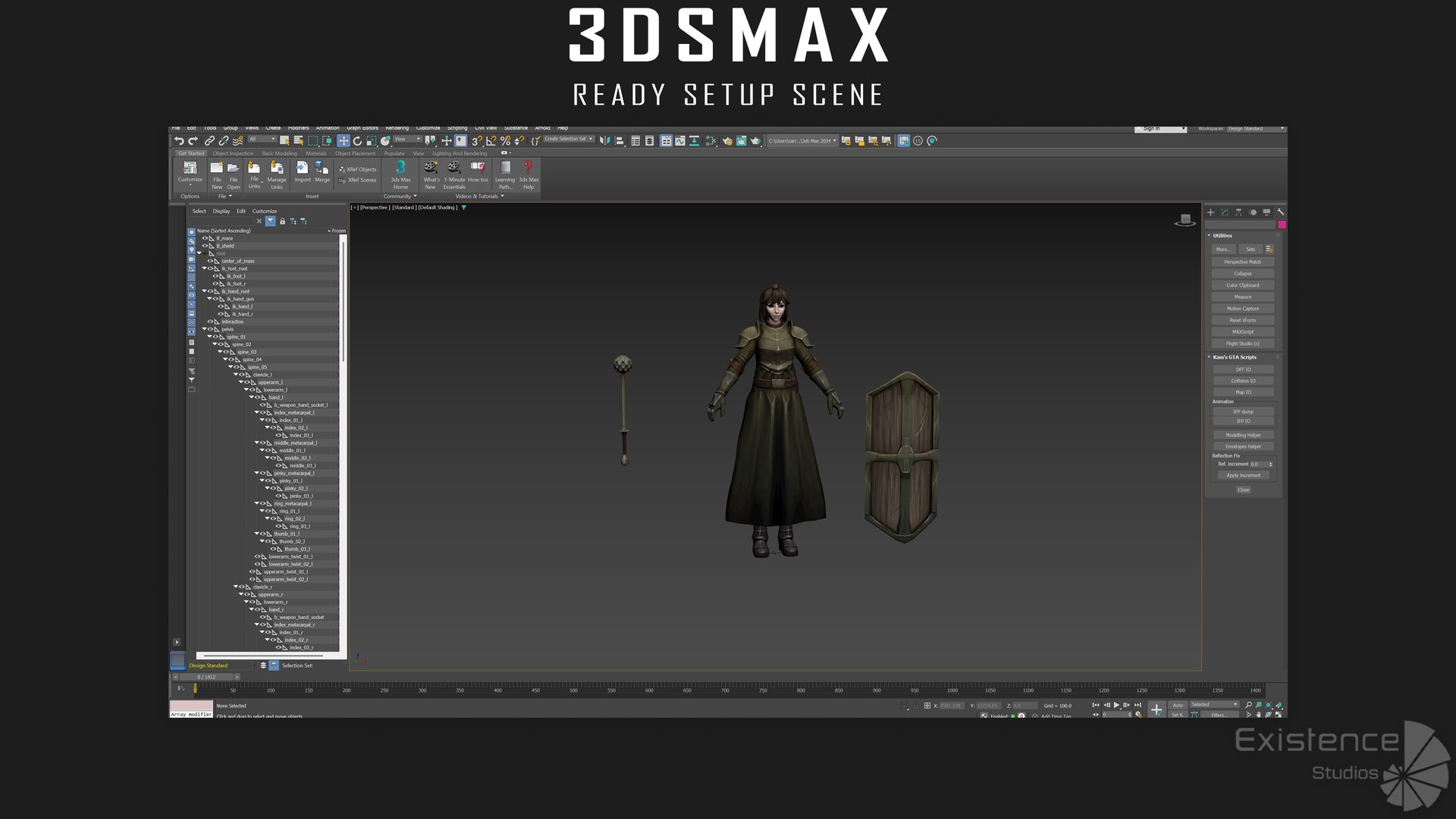Screen dimensions: 1456x819
Task: Open the Utilities wrench tab in command panel
Action: click(x=1281, y=212)
